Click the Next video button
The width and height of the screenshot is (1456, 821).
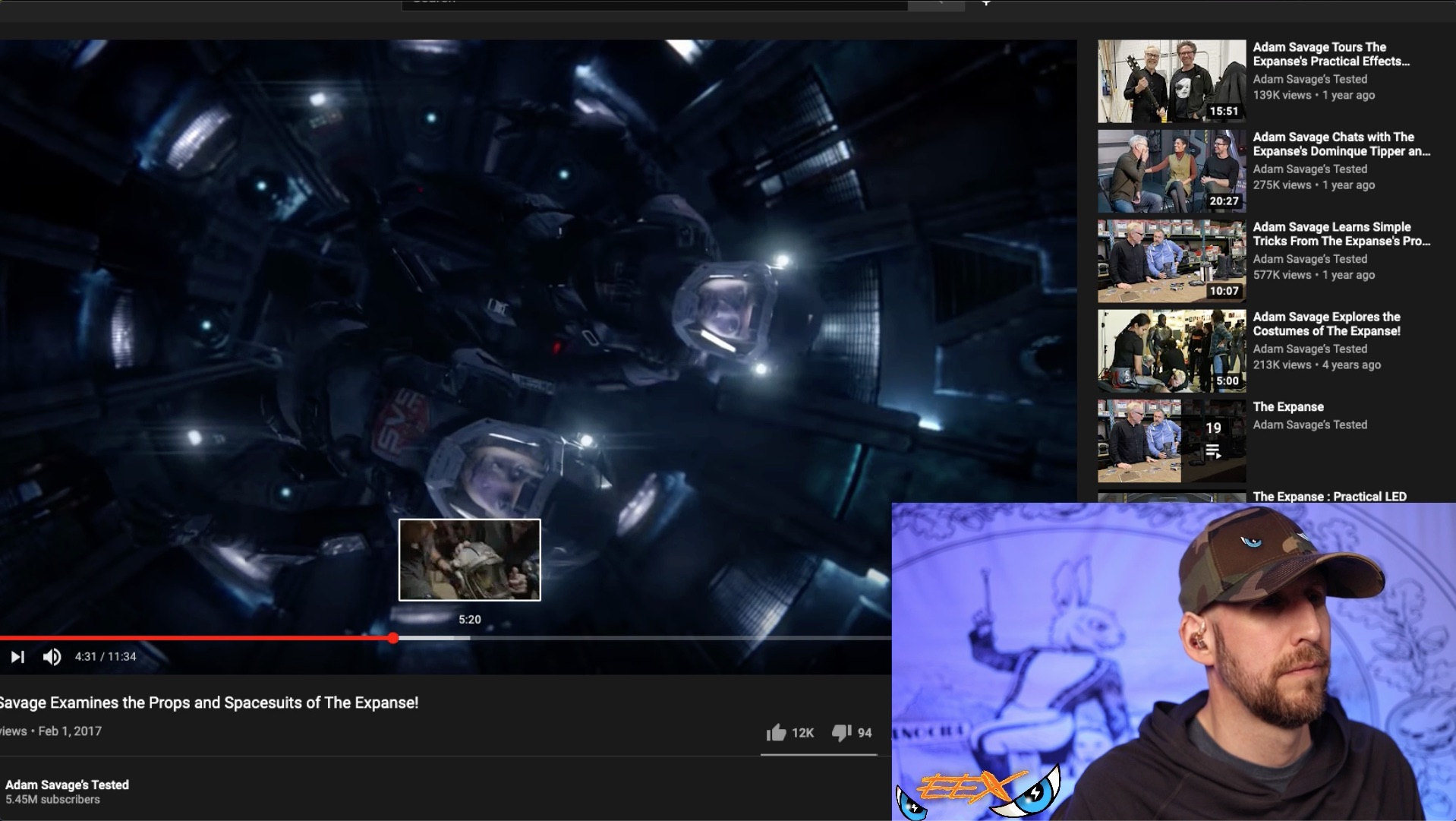[17, 657]
